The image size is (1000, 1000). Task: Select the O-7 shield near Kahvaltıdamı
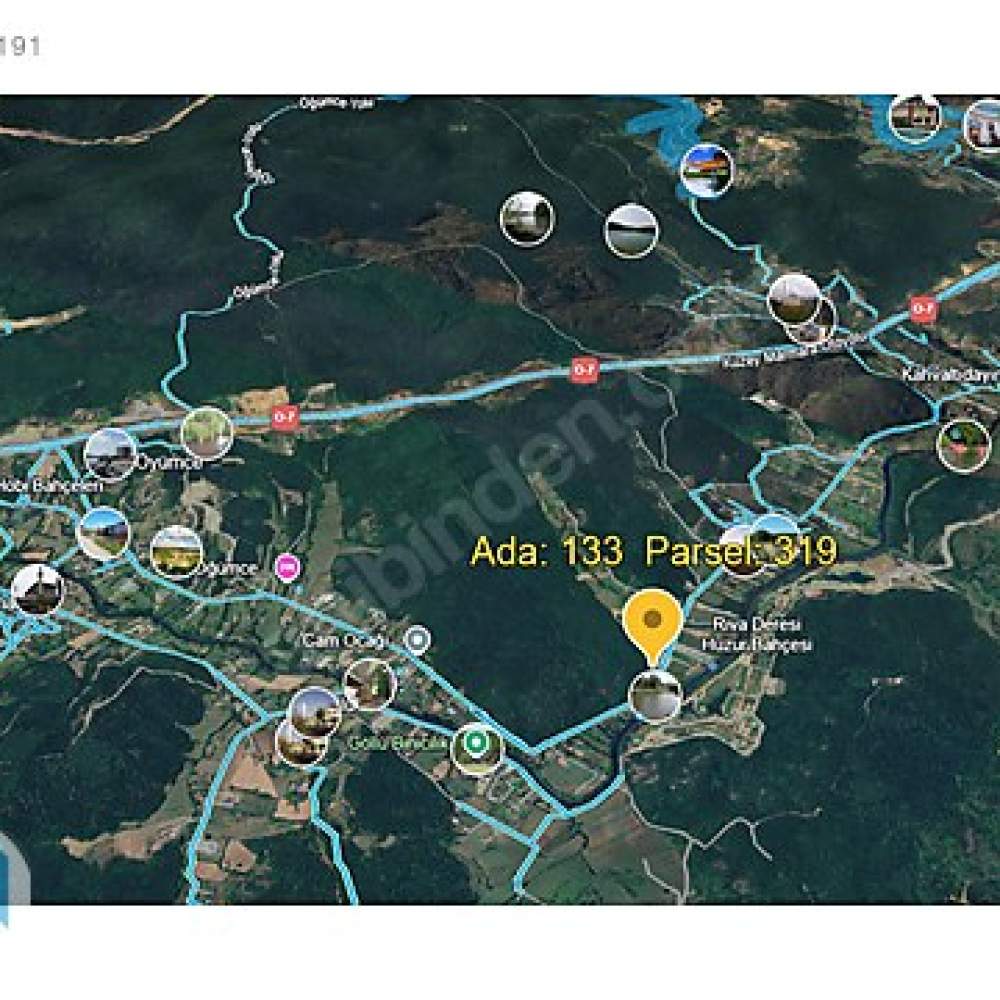pyautogui.click(x=922, y=309)
